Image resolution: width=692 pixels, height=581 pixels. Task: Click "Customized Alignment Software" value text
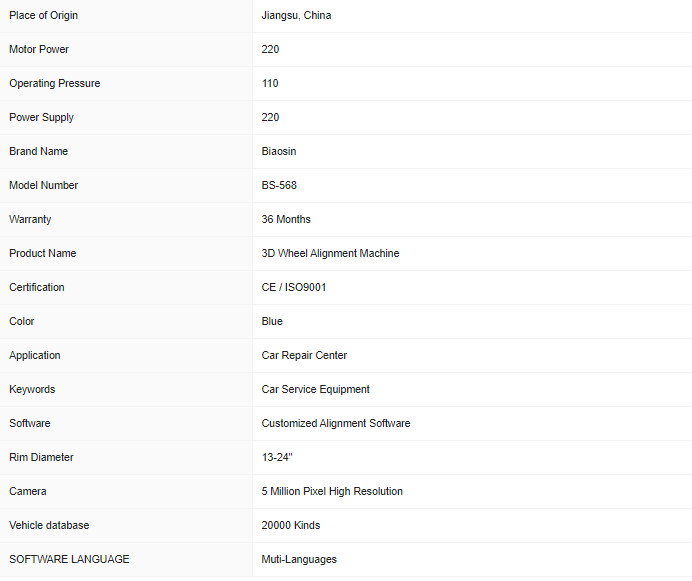[x=336, y=423]
